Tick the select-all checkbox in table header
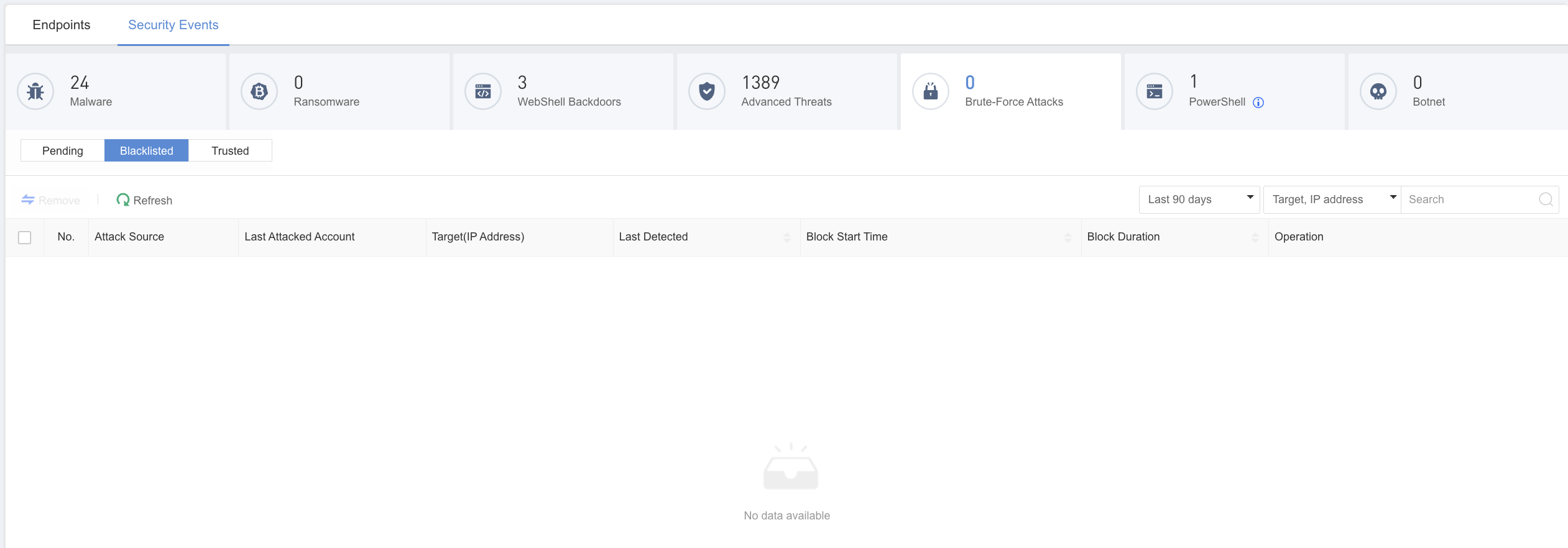1568x548 pixels. (25, 237)
